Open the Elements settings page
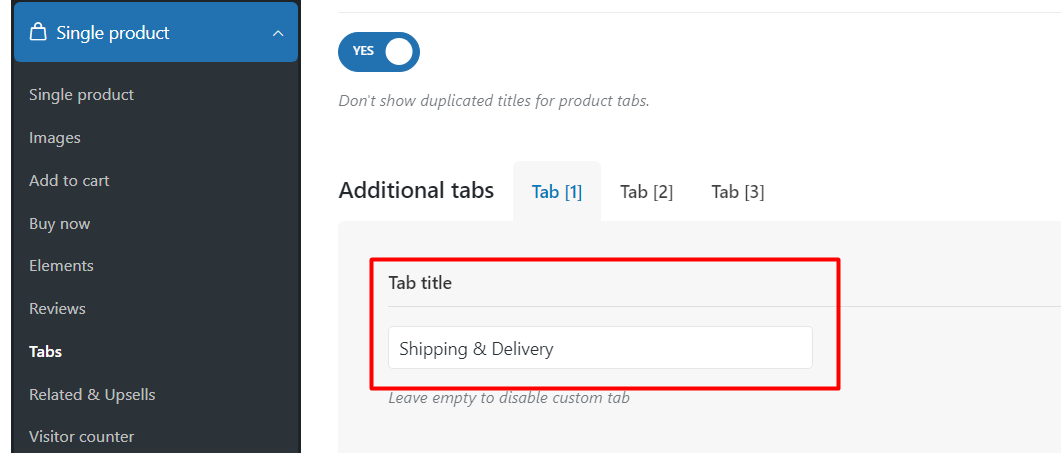 click(62, 265)
